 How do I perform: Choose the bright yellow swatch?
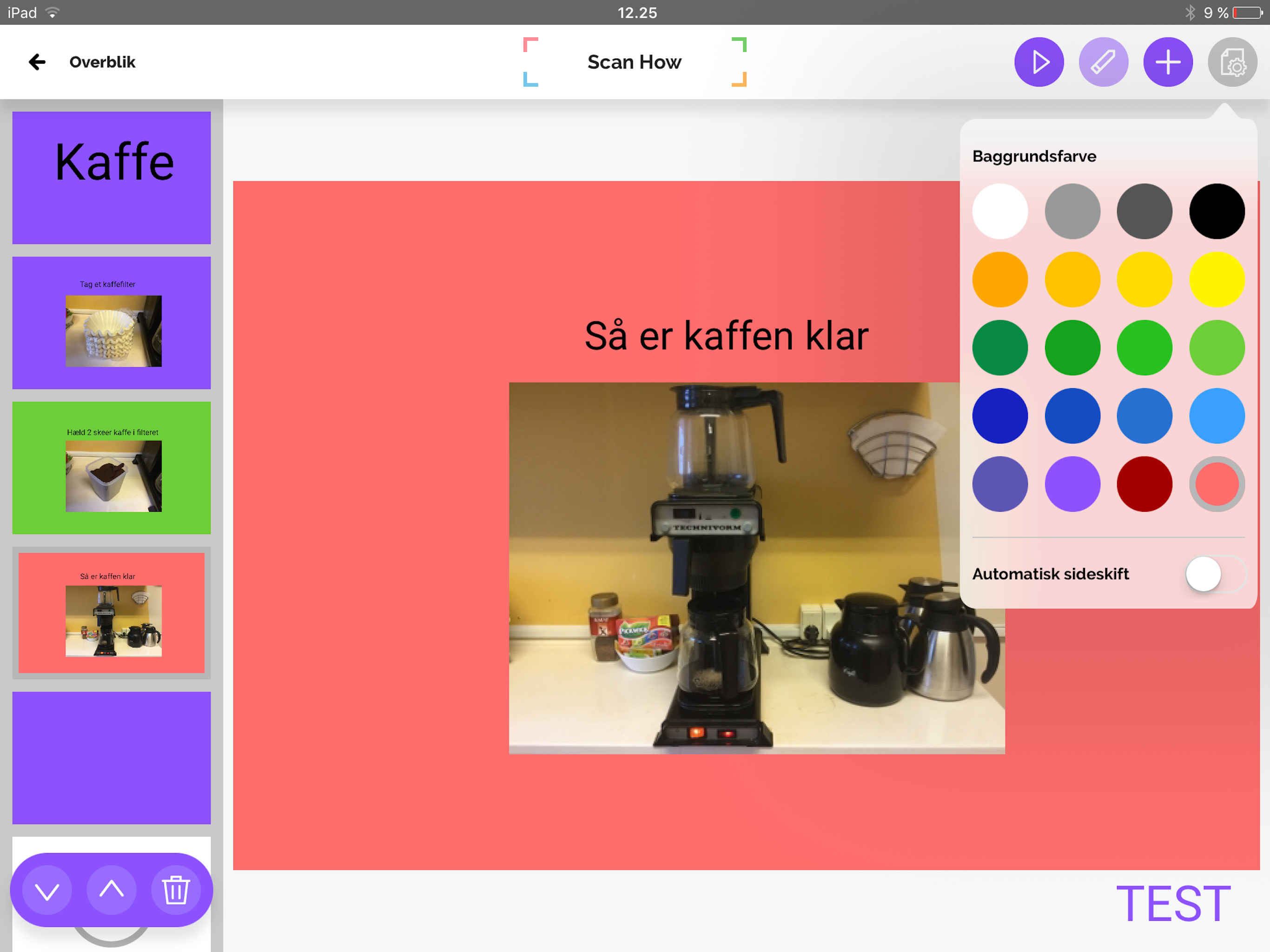[x=1217, y=280]
